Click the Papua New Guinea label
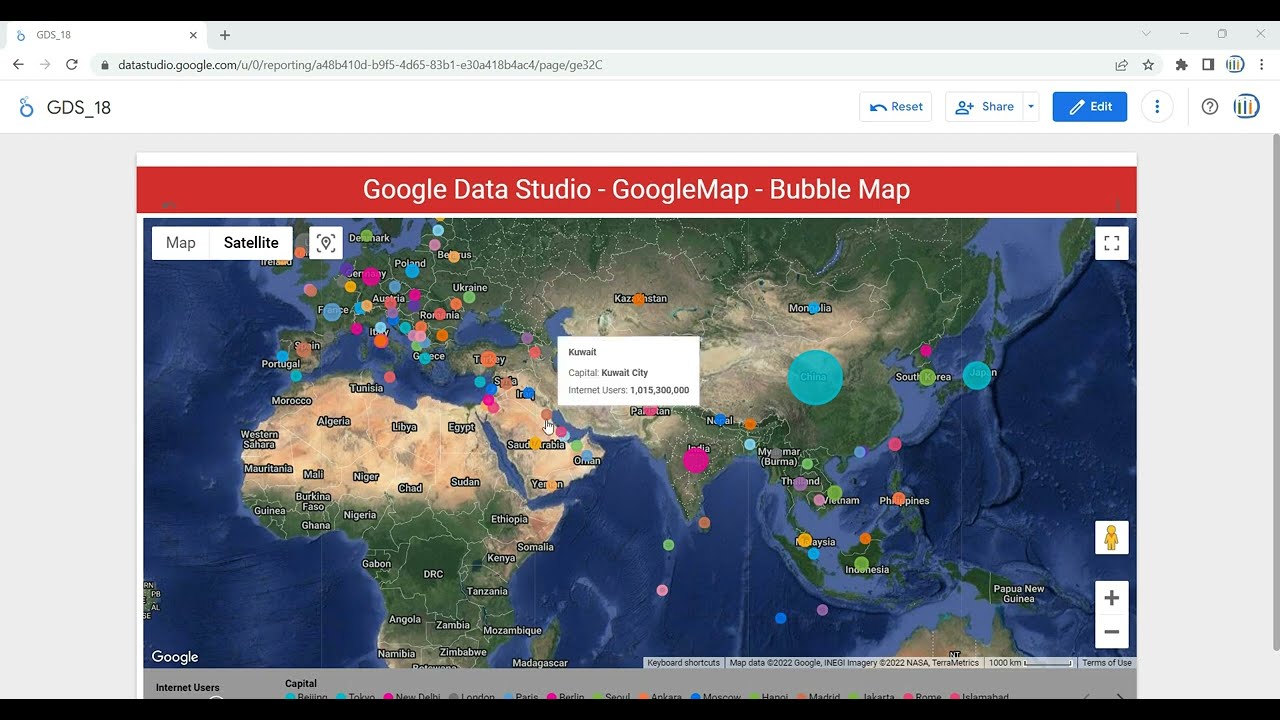The height and width of the screenshot is (720, 1280). pos(1019,594)
